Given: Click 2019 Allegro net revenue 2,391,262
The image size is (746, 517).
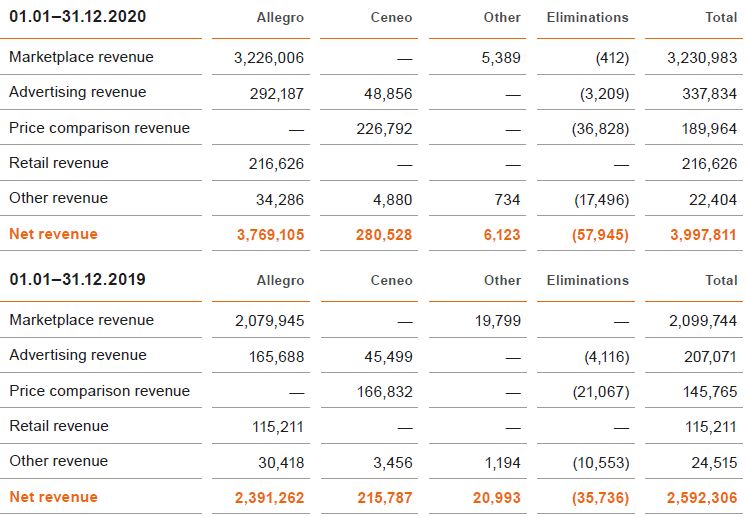Looking at the screenshot, I should click(x=269, y=498).
